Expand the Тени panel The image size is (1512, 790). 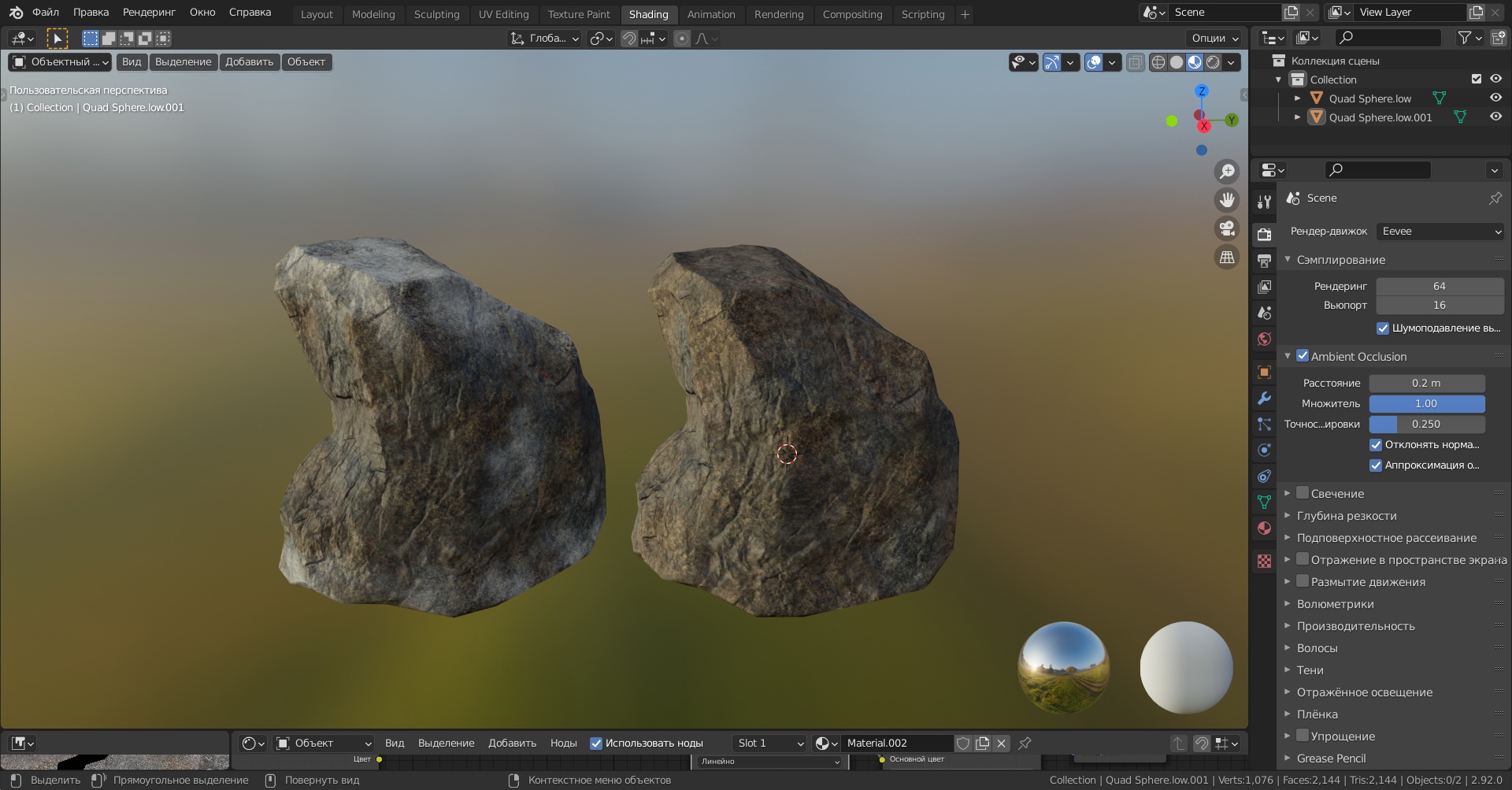click(1310, 670)
